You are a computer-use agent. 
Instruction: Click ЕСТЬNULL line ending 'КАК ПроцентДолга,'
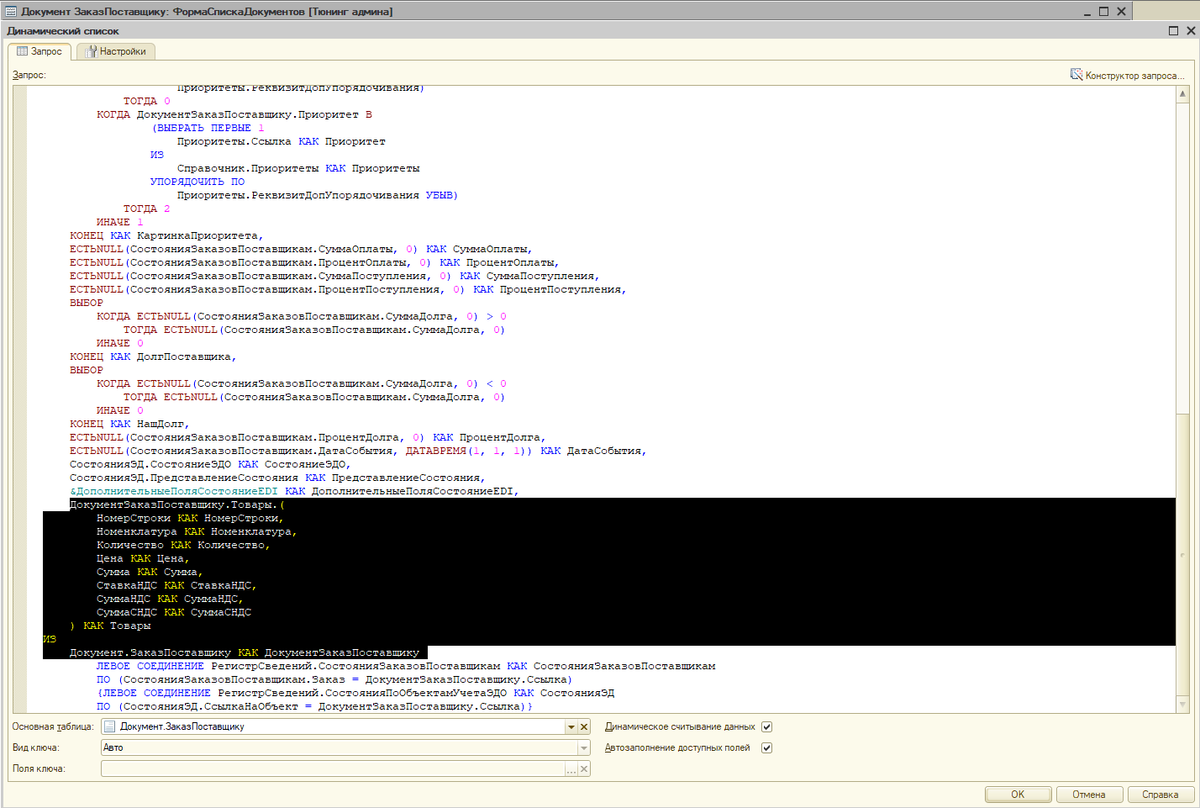[x=307, y=437]
